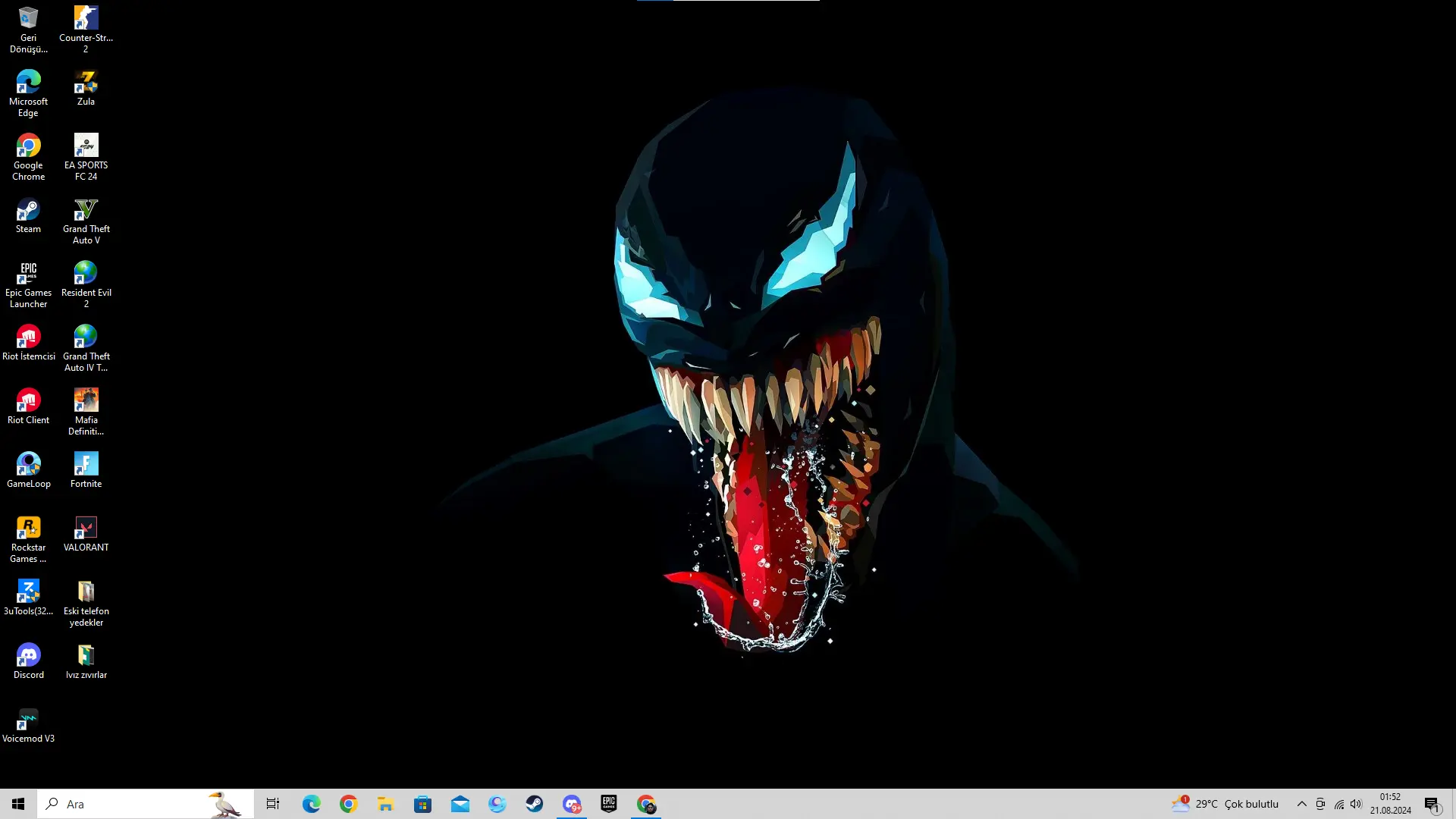Select the Epic Games Launcher desktop shortcut
The height and width of the screenshot is (819, 1456).
(x=28, y=284)
